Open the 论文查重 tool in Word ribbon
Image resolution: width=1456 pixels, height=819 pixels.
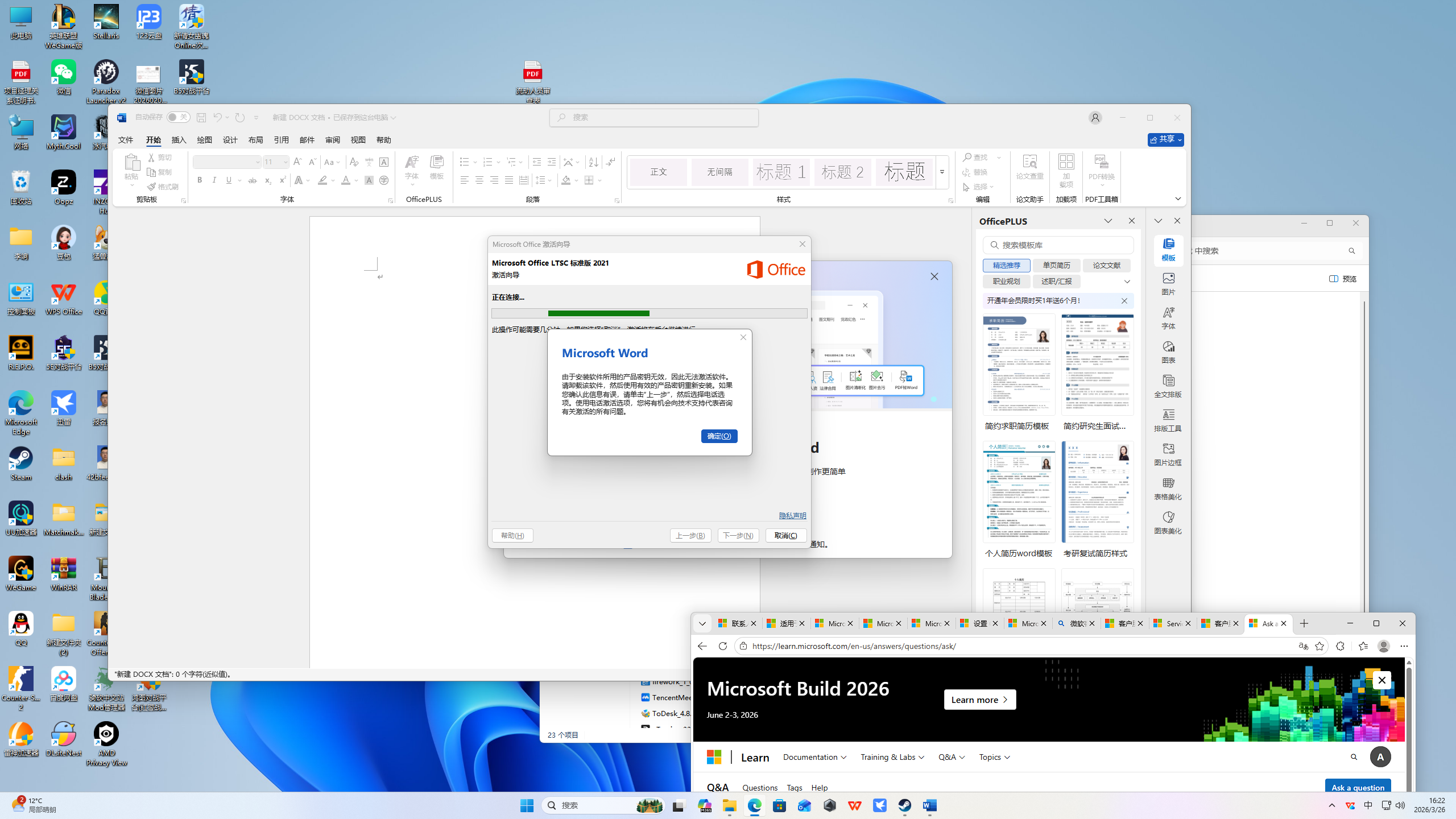tap(1029, 167)
